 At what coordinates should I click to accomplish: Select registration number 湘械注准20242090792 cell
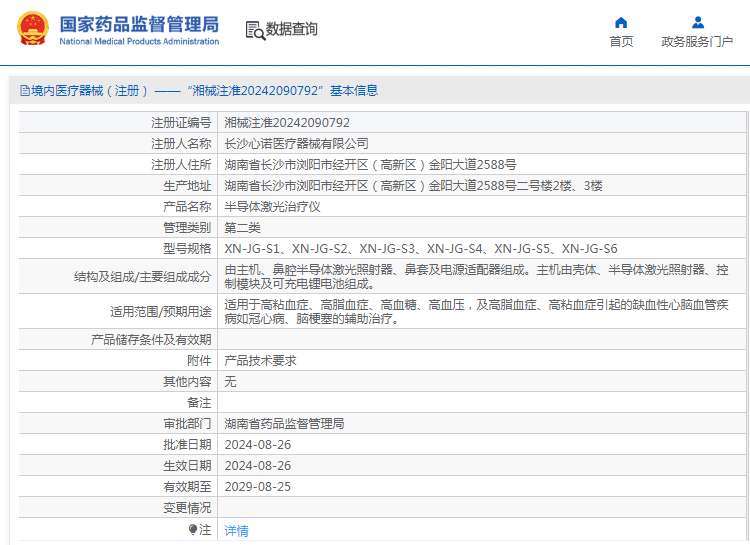tap(287, 123)
